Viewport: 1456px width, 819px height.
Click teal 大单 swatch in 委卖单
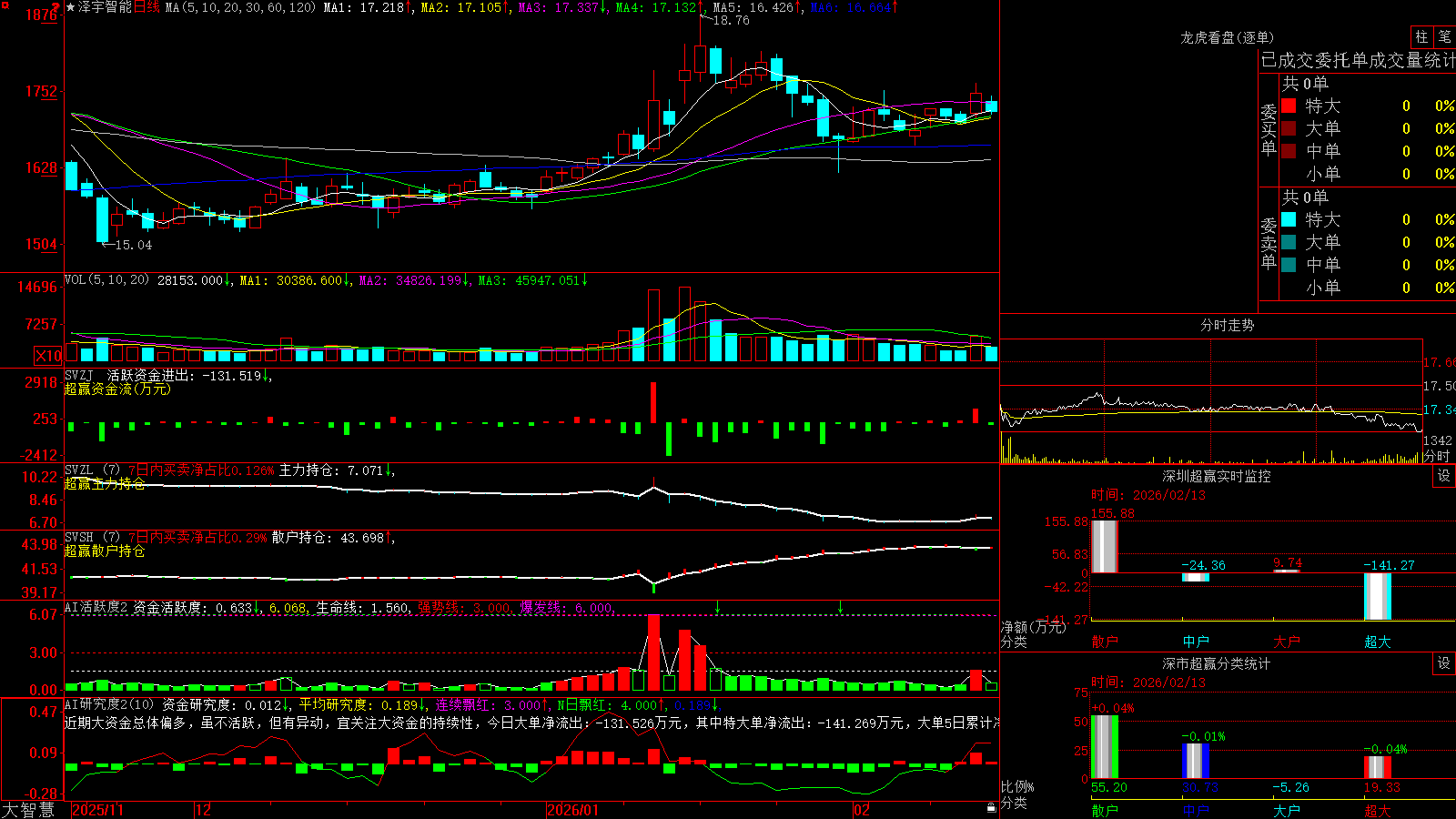point(1289,242)
